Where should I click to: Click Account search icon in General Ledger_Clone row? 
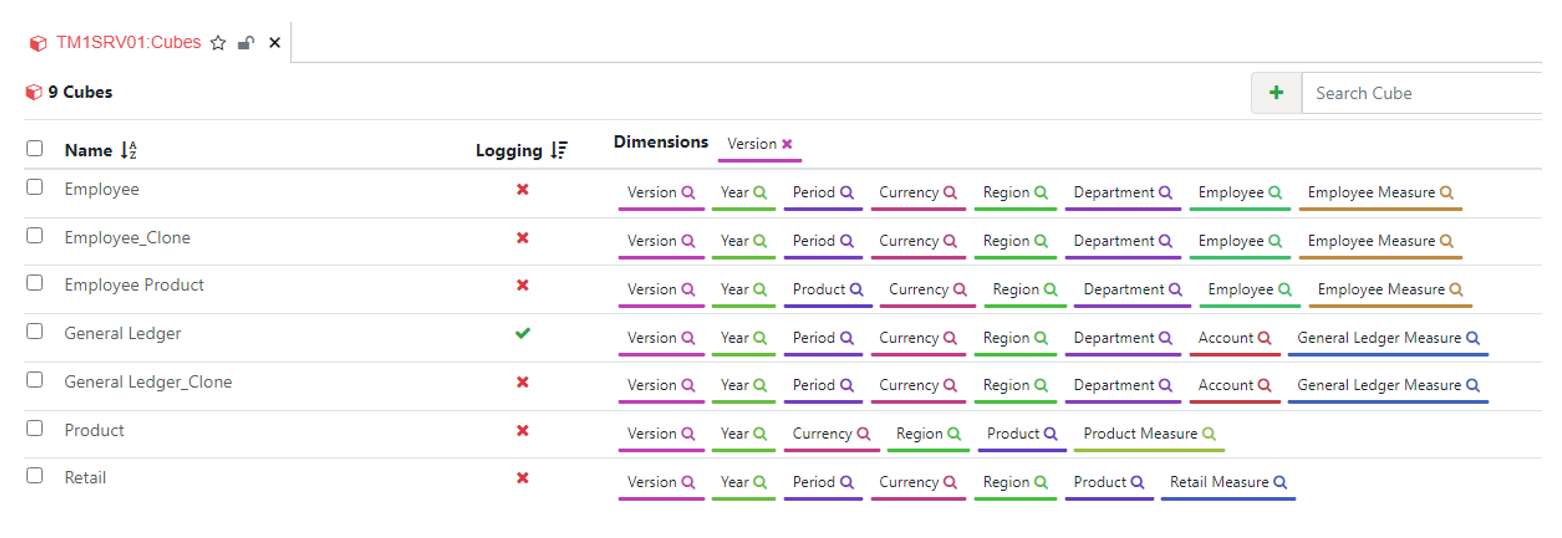tap(1264, 385)
